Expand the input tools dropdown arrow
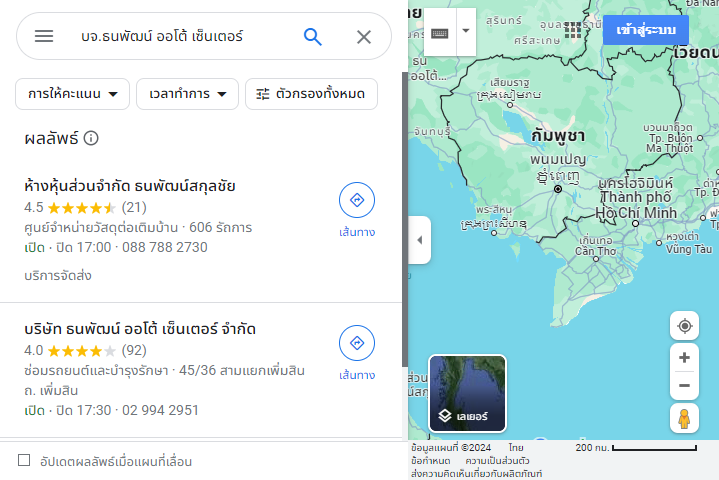The image size is (719, 480). pos(466,31)
